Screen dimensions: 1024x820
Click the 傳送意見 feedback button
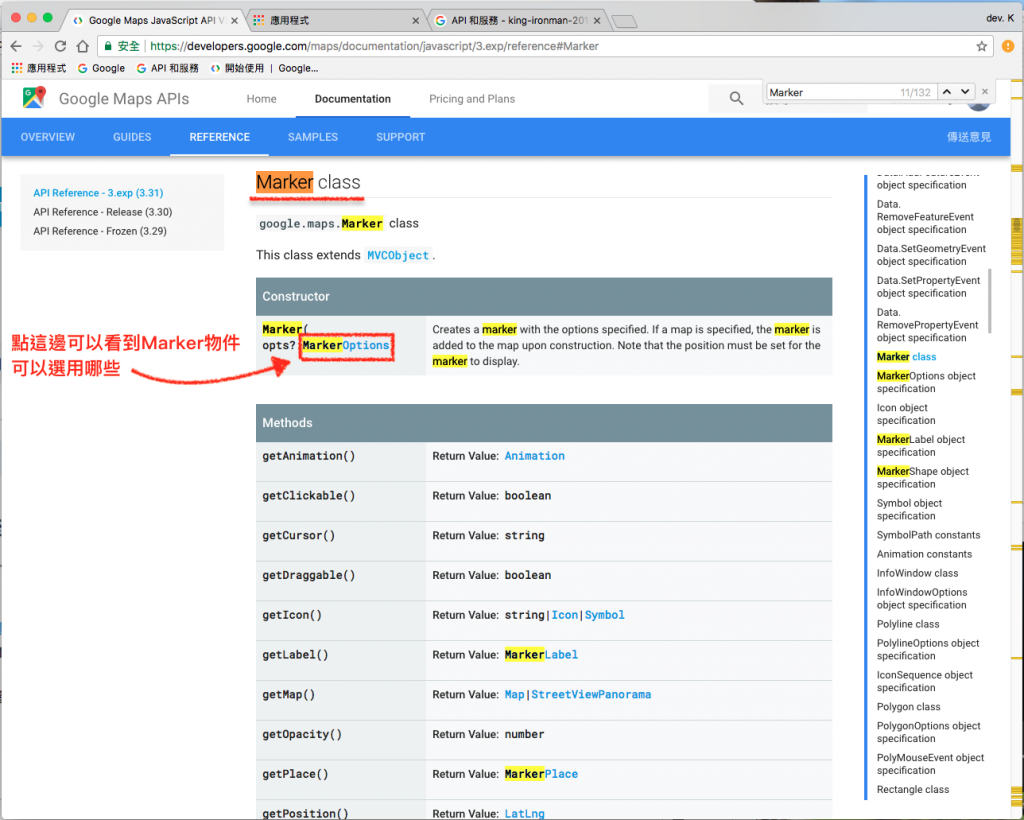pyautogui.click(x=968, y=137)
